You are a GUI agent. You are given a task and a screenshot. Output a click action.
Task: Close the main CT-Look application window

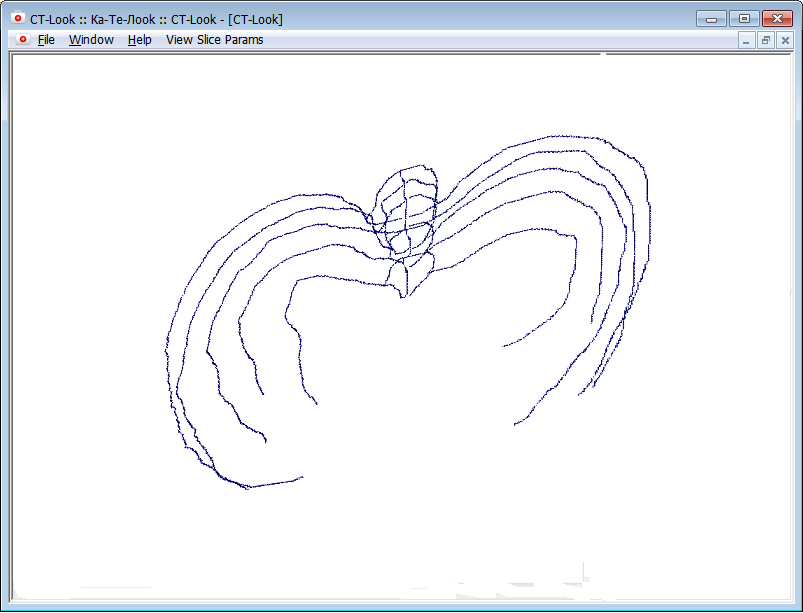[777, 19]
